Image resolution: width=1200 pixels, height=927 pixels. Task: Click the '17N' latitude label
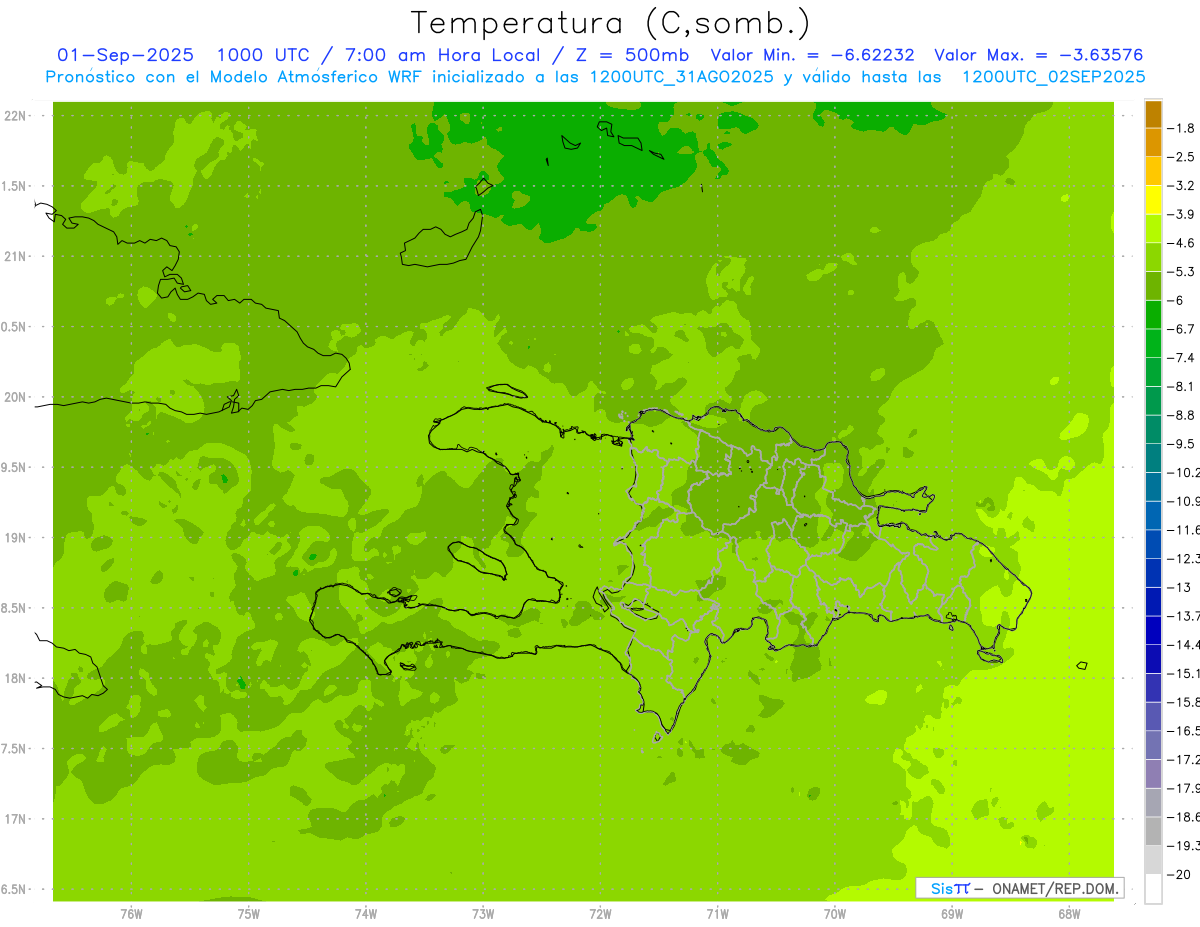(x=16, y=819)
